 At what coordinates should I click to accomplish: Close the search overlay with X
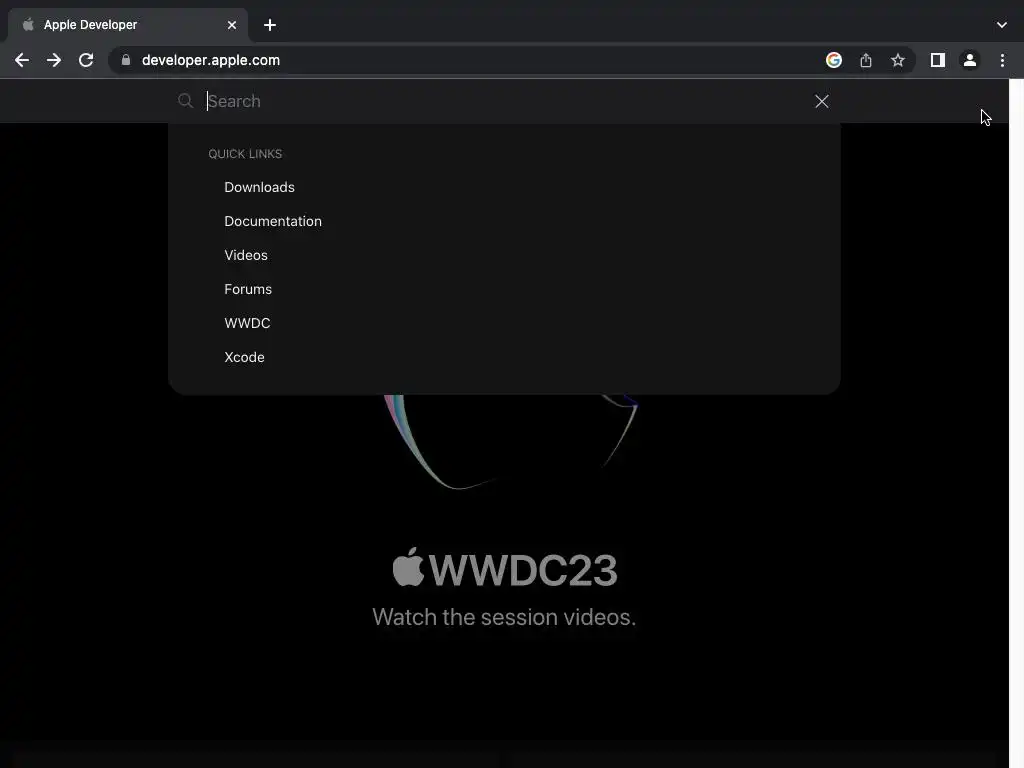(x=822, y=101)
